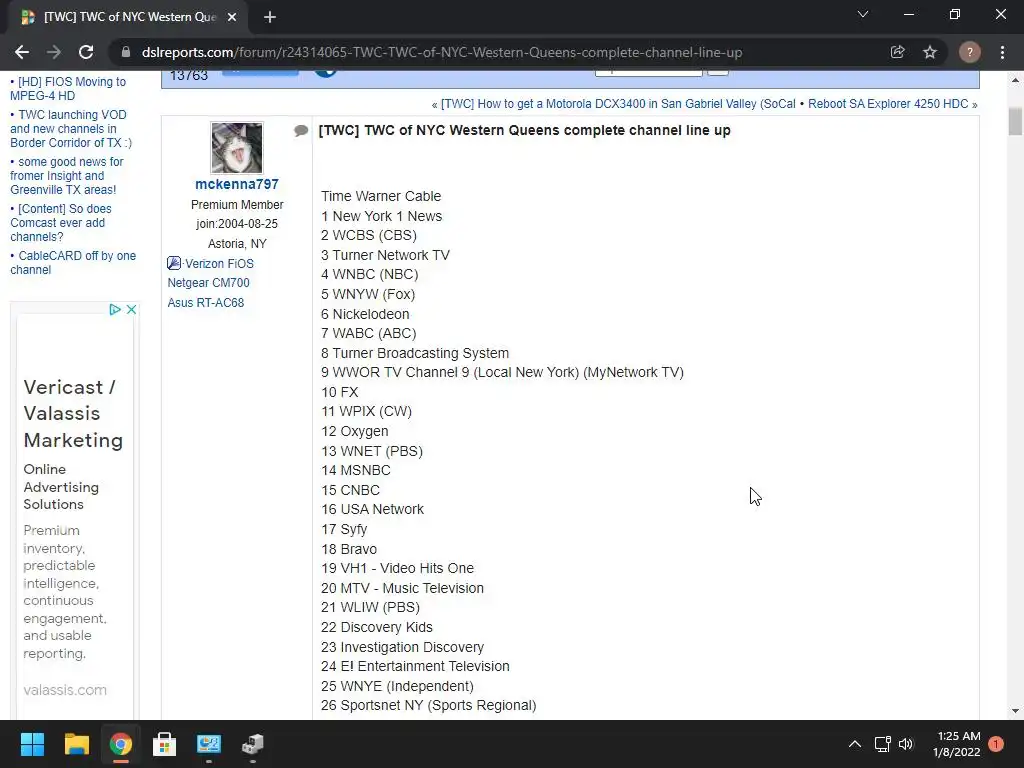Image resolution: width=1024 pixels, height=768 pixels.
Task: Select the '23 Investigation Discovery' line
Action: (x=402, y=647)
